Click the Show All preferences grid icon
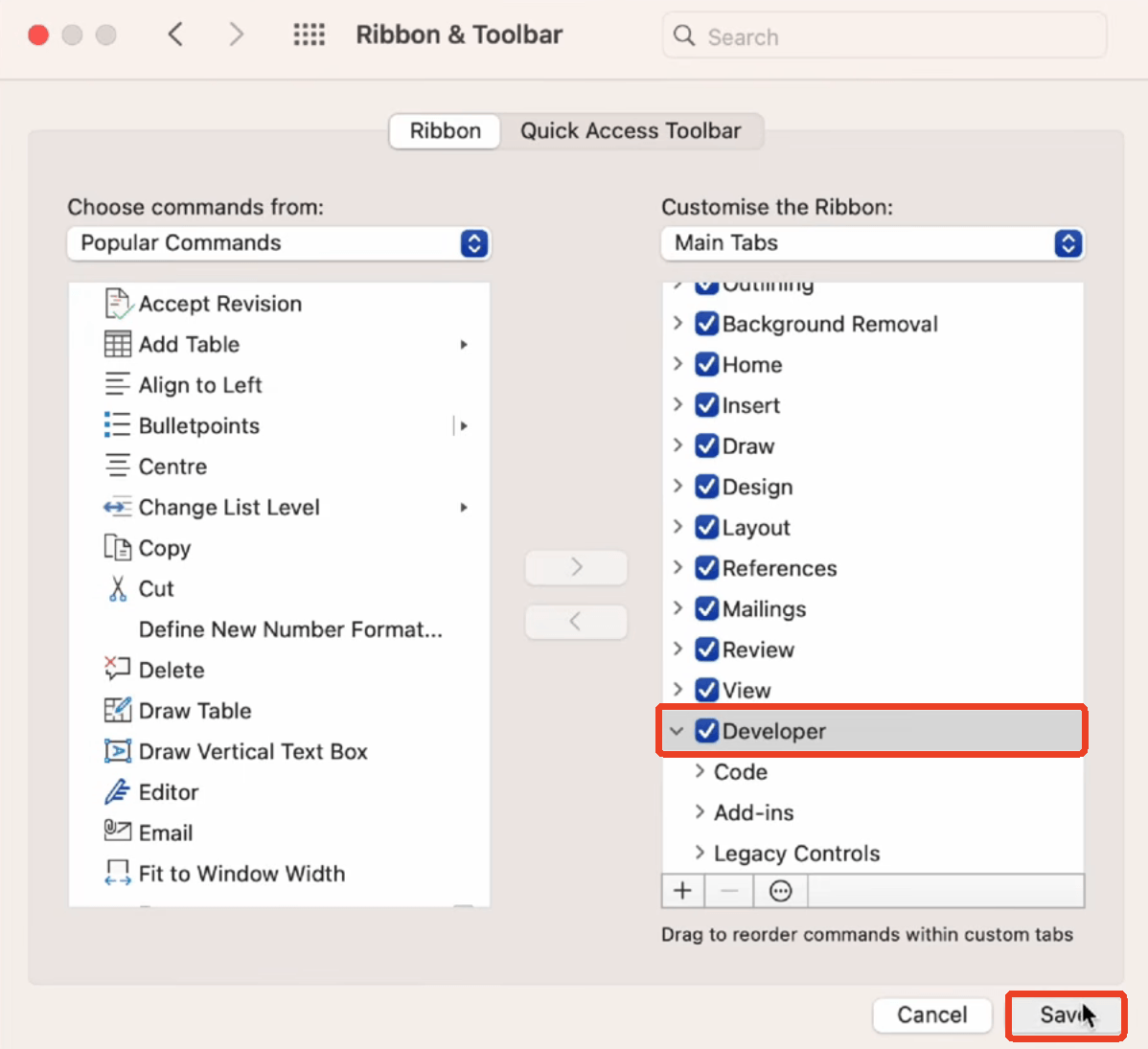This screenshot has height=1049, width=1148. coord(309,34)
